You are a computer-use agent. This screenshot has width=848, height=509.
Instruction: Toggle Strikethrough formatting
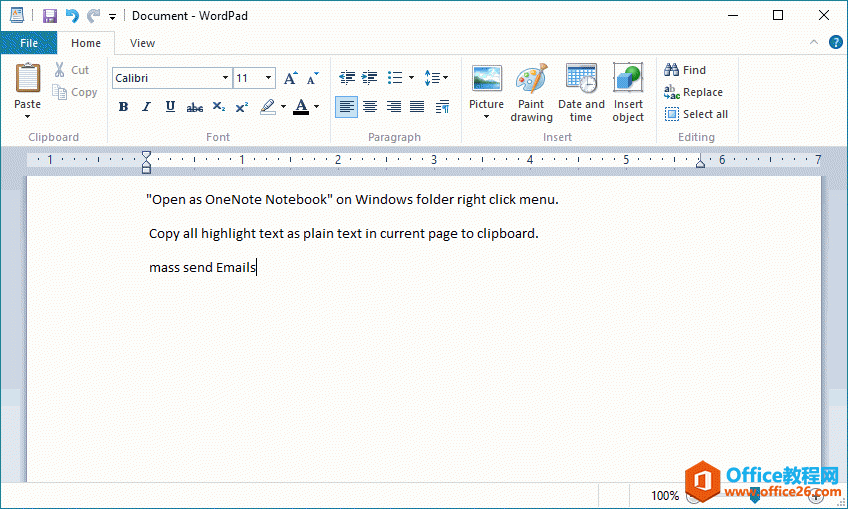tap(195, 107)
